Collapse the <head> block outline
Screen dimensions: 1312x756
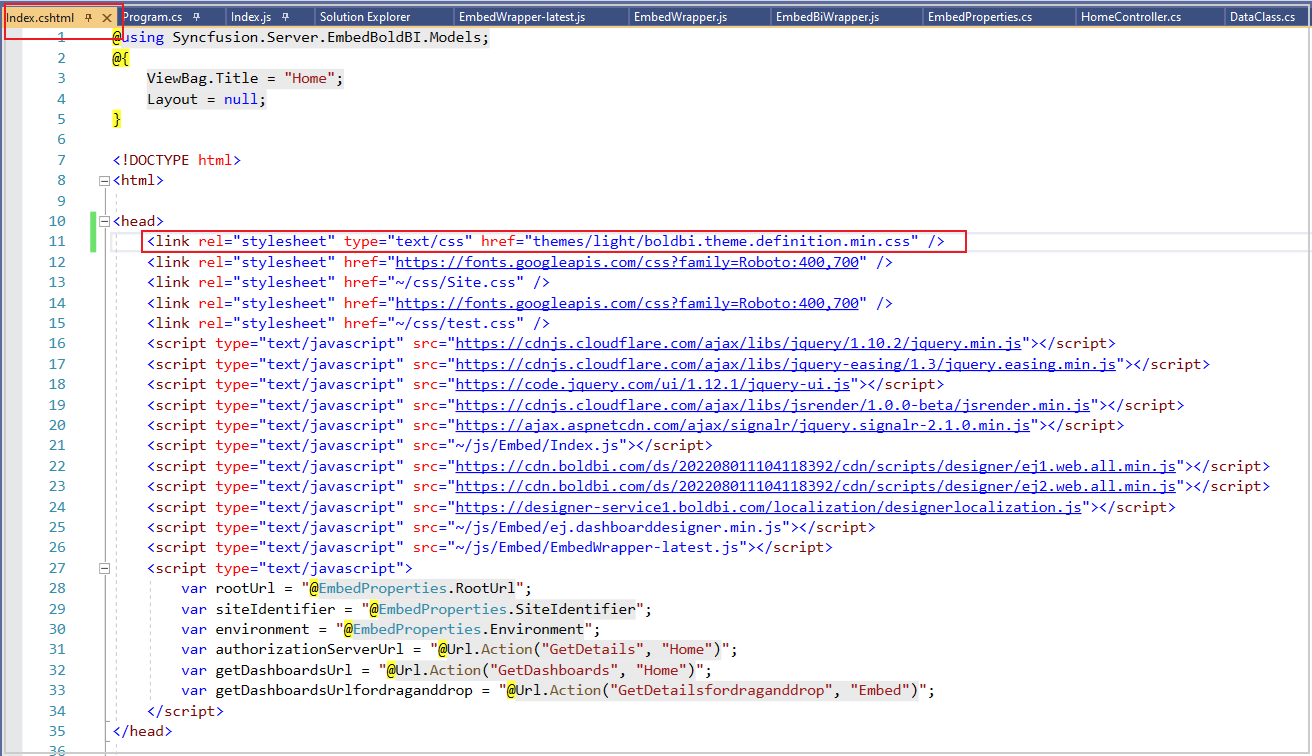(104, 222)
